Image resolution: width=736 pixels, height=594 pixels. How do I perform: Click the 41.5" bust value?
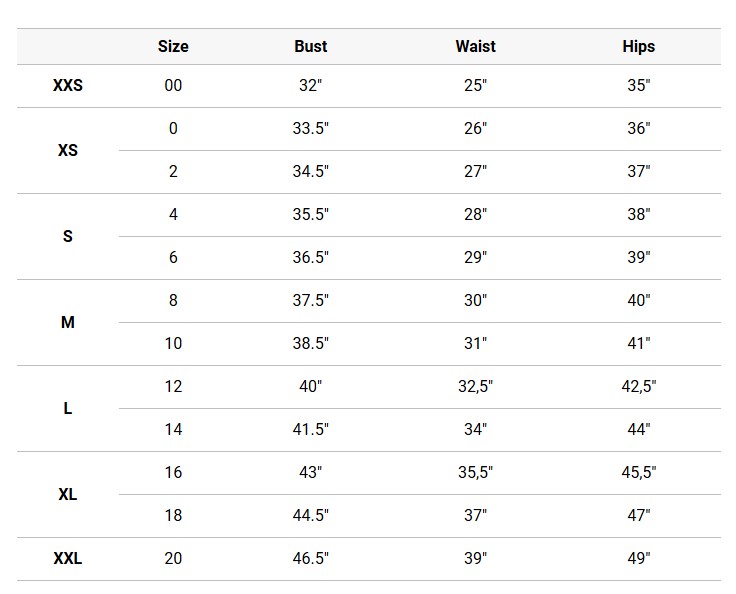click(x=311, y=430)
